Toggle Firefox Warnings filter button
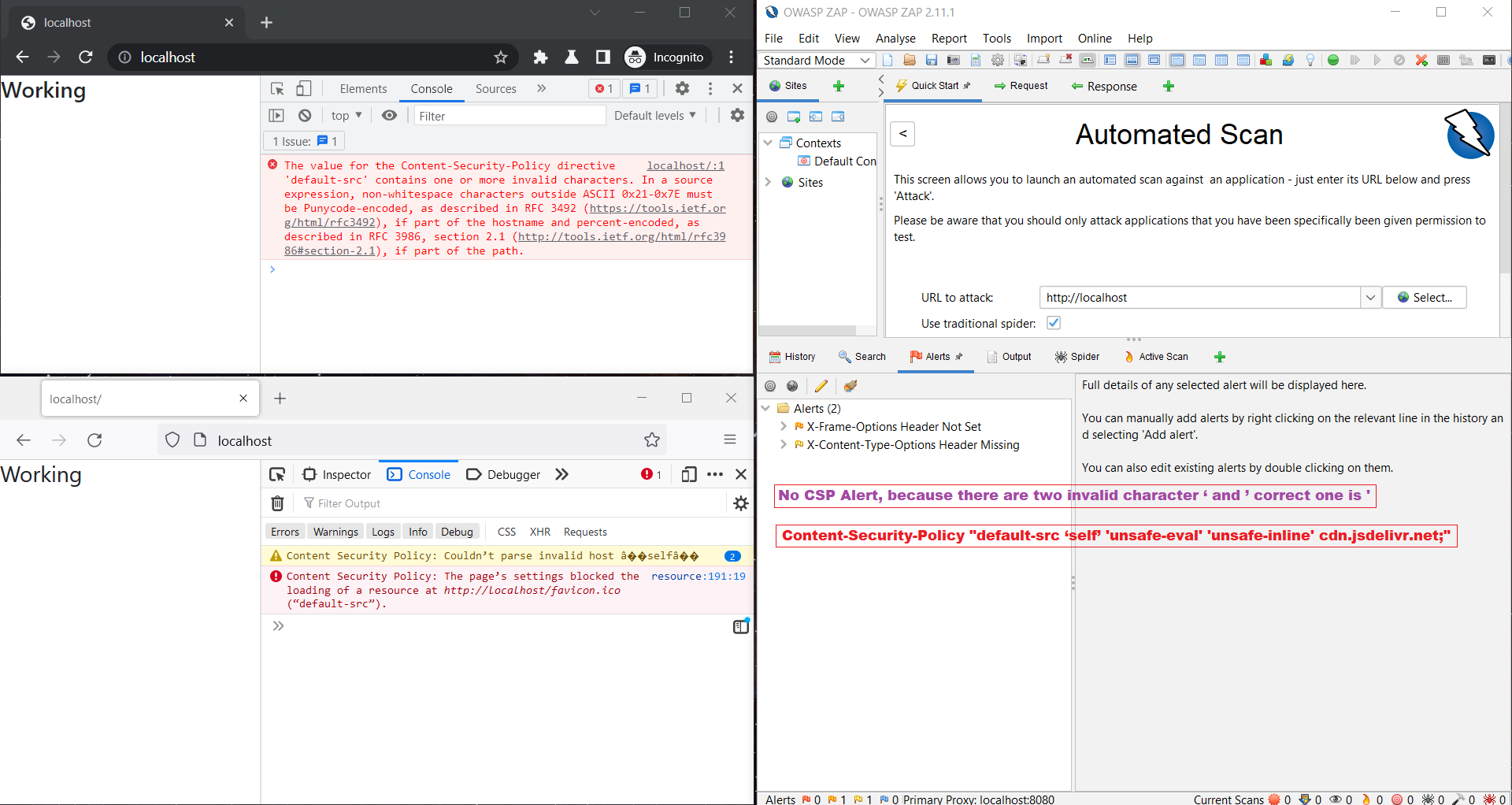The image size is (1512, 805). click(x=335, y=532)
